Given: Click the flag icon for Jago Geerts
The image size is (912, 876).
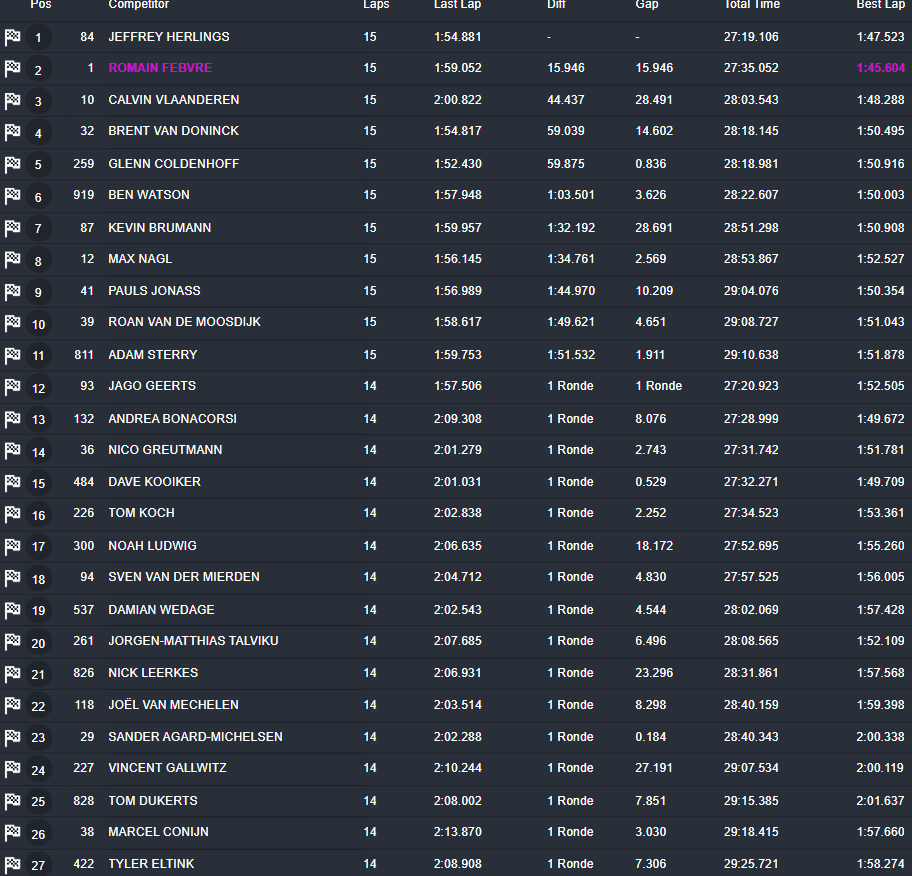Looking at the screenshot, I should tap(12, 386).
